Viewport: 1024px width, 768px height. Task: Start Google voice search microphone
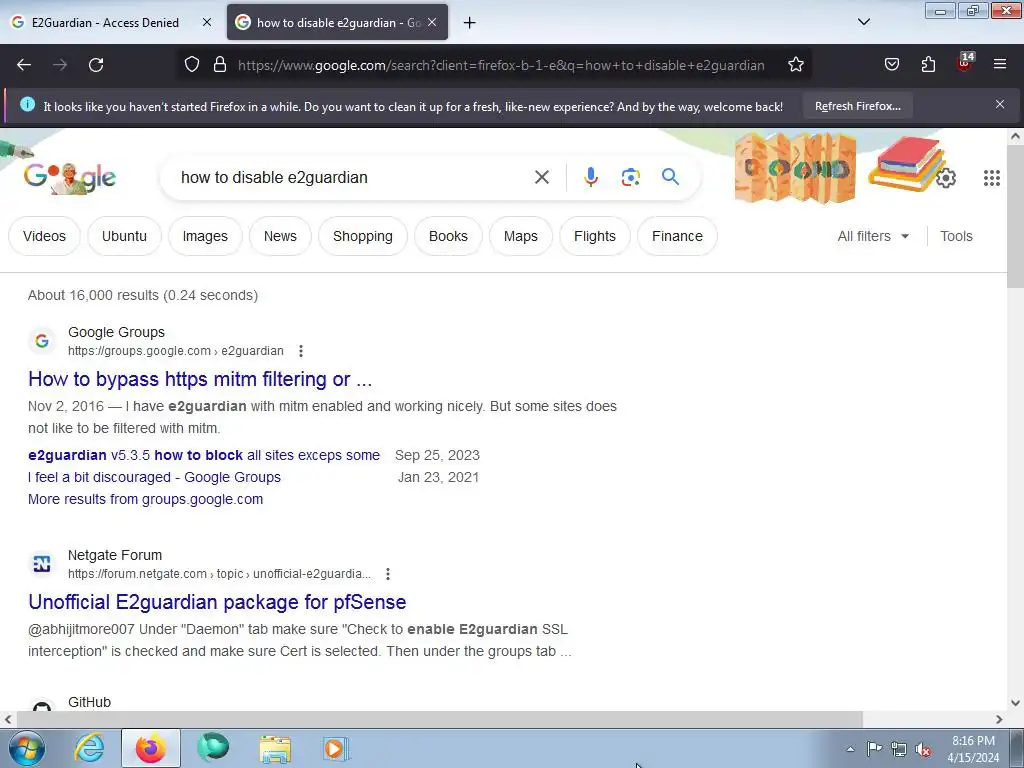(x=590, y=177)
